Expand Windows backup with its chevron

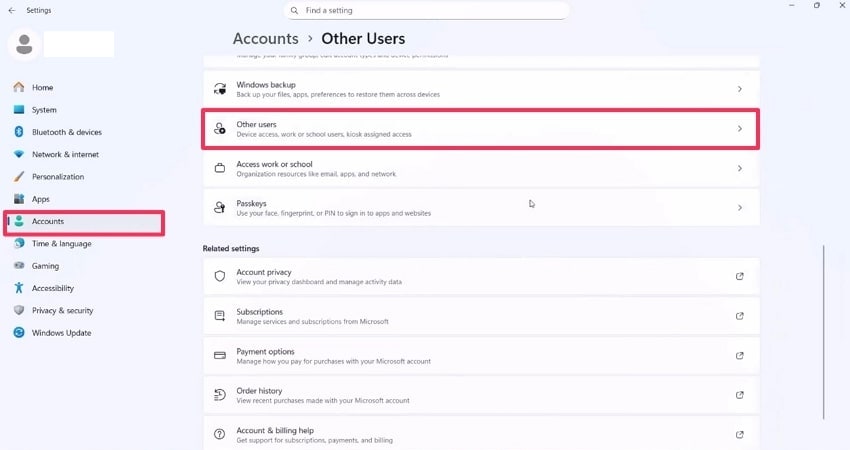click(x=739, y=89)
